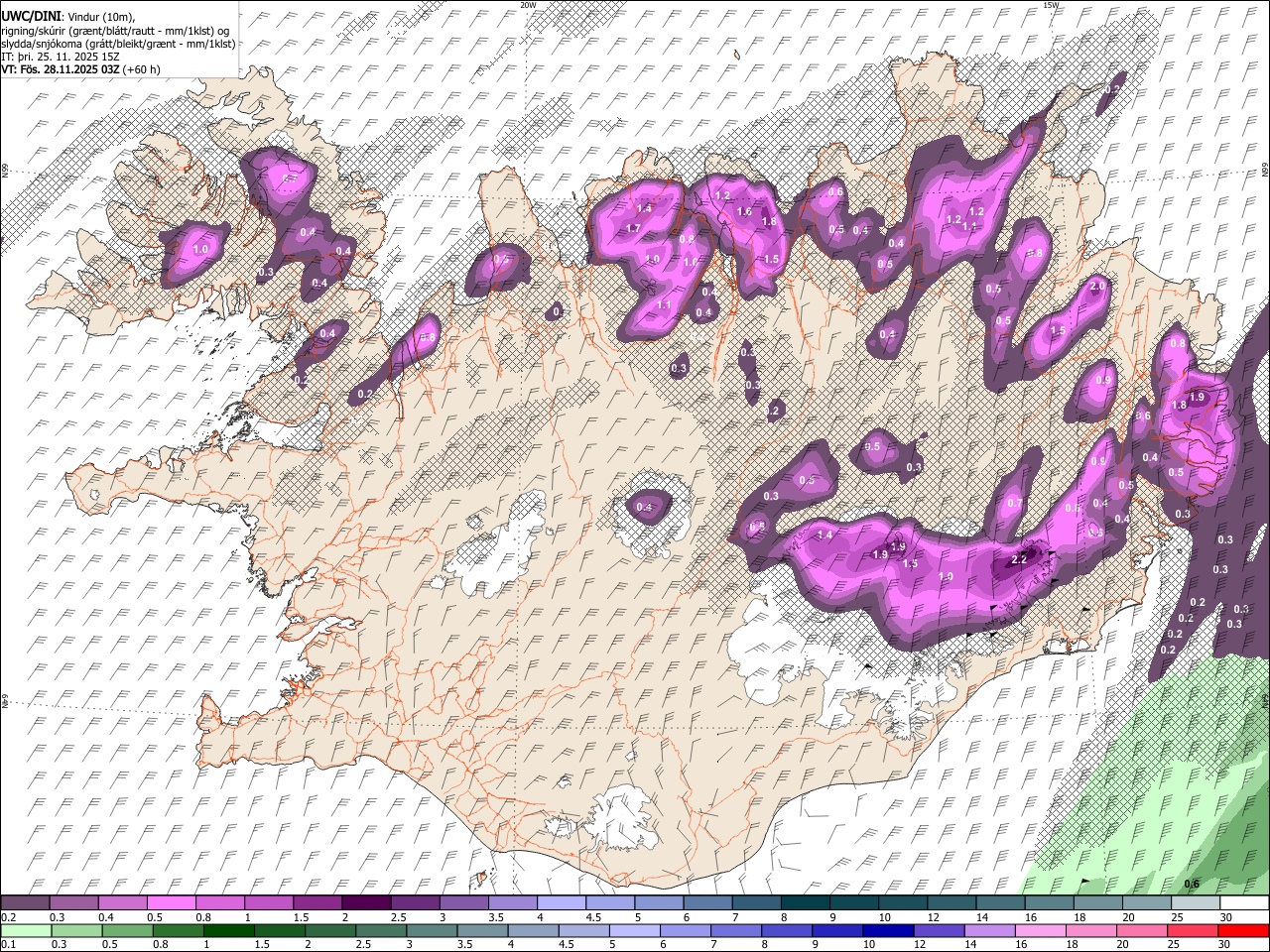
Task: Click the "1.7" snowfall value on the map
Action: [x=633, y=229]
